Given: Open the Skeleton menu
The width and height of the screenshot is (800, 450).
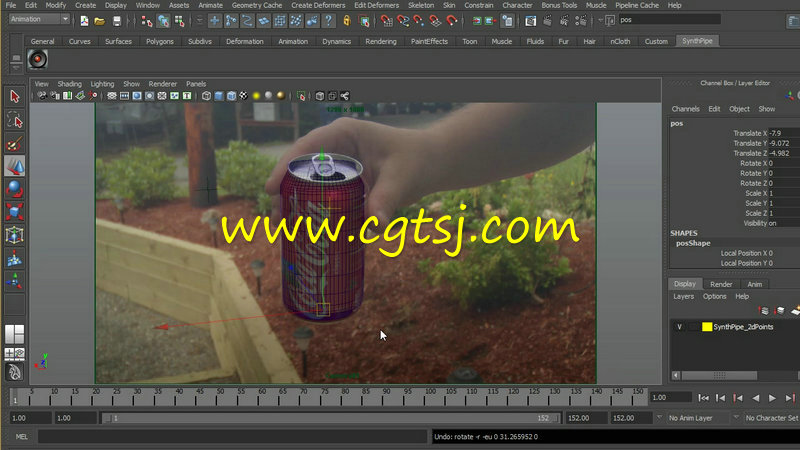Looking at the screenshot, I should pos(420,5).
